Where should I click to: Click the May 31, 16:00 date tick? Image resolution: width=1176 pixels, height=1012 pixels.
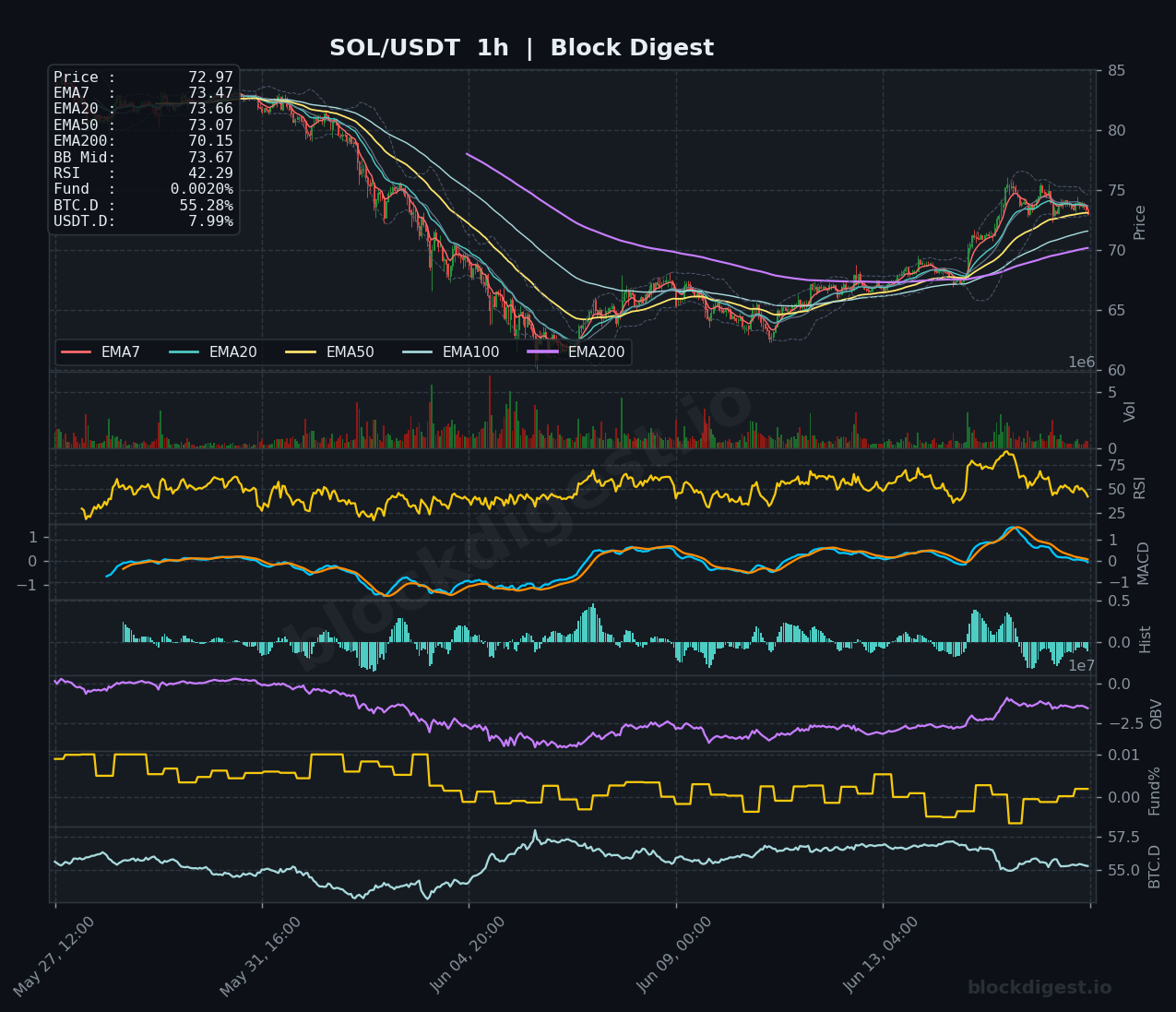pos(261,958)
